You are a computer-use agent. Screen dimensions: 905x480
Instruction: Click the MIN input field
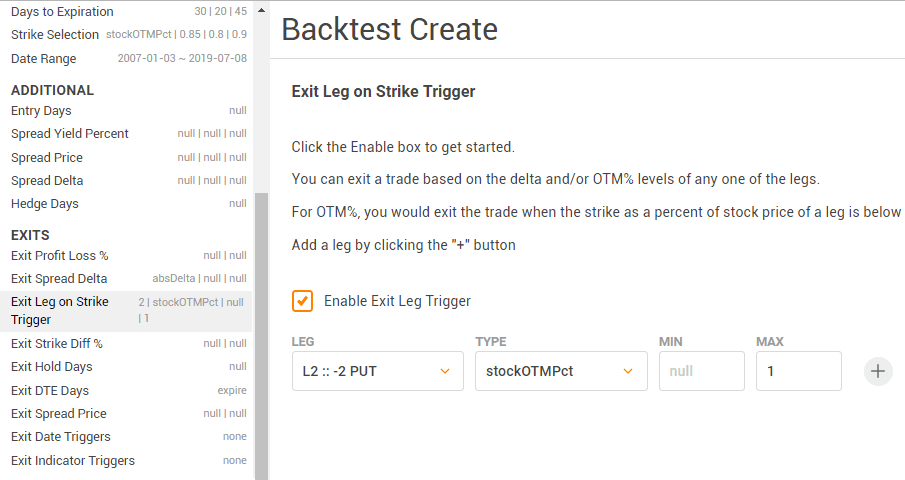pos(702,371)
